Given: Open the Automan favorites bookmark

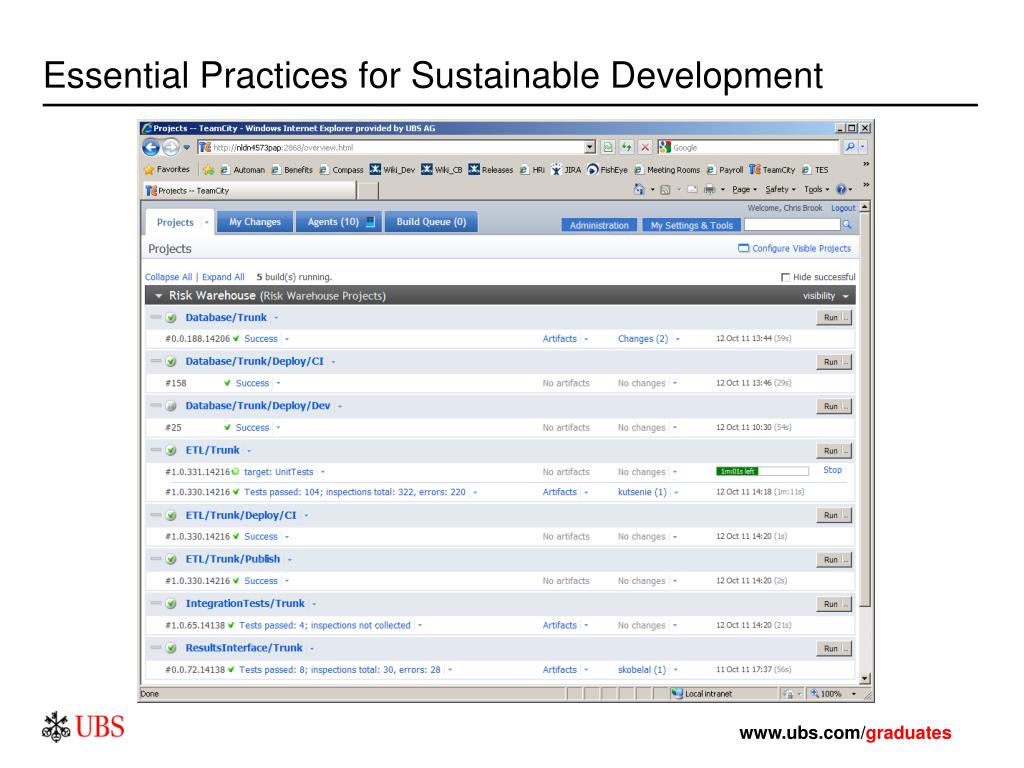Looking at the screenshot, I should (x=242, y=170).
